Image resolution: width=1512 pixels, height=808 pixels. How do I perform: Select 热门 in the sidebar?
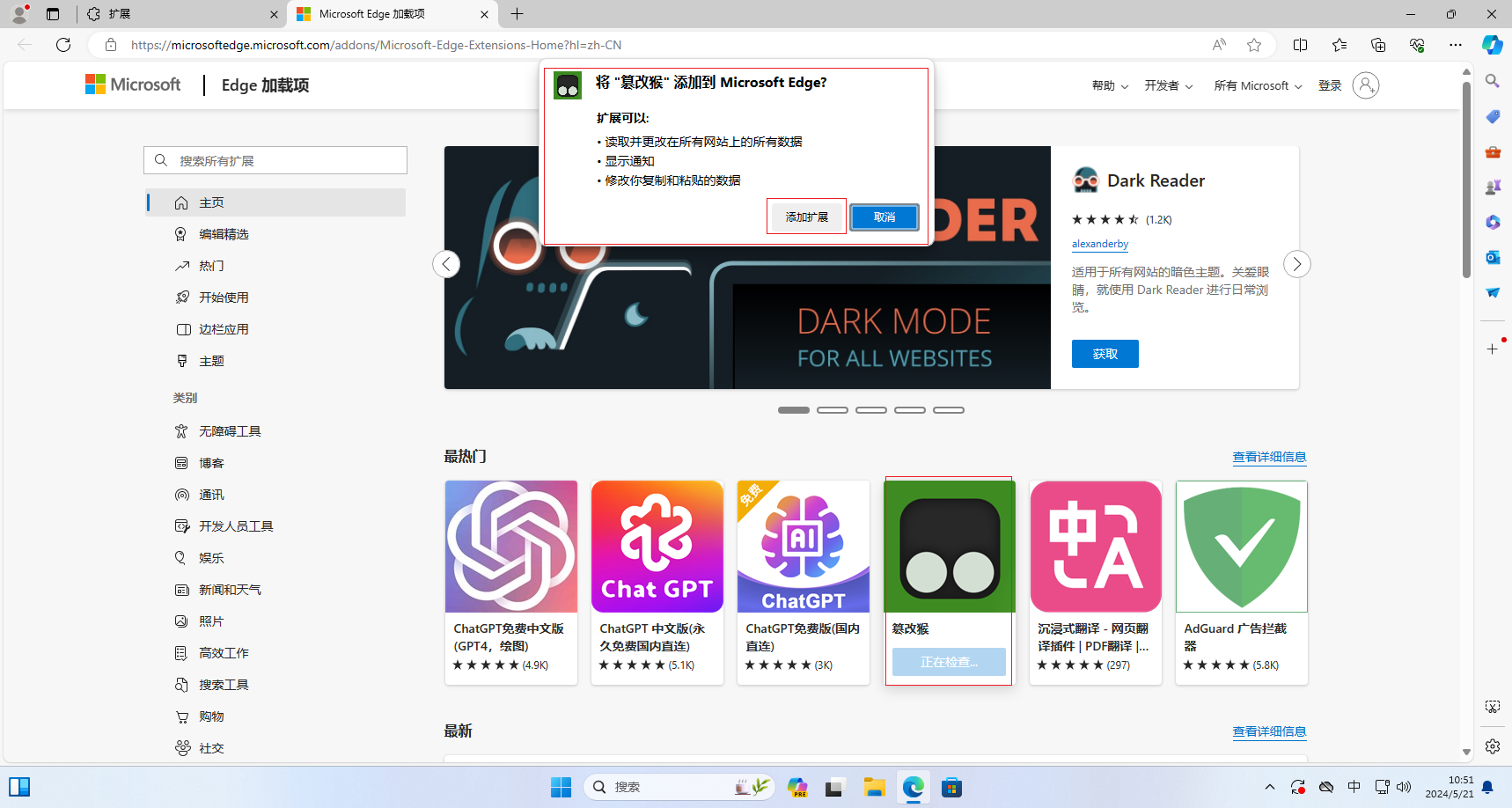(275, 266)
